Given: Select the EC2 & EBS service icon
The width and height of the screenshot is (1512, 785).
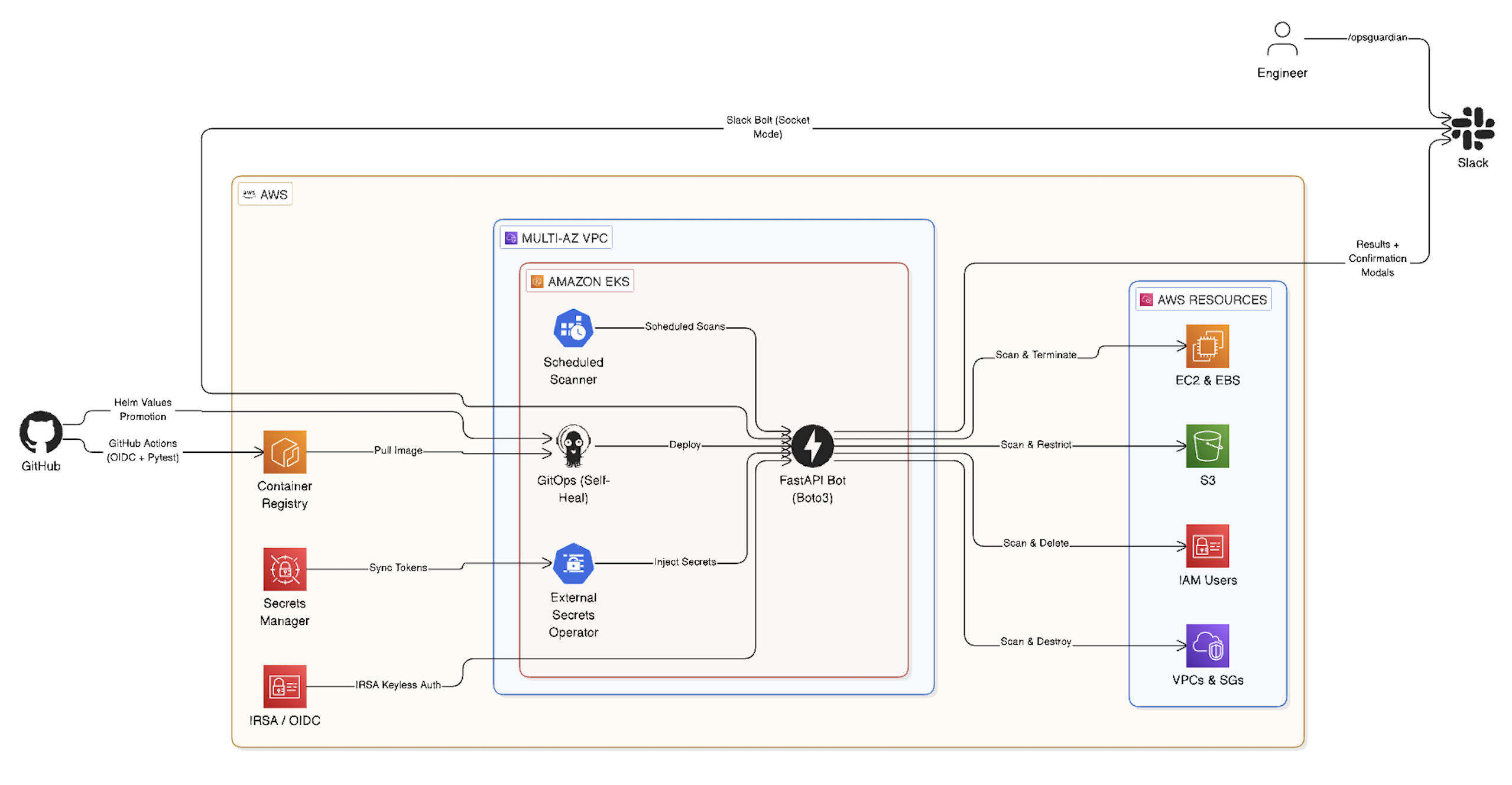Looking at the screenshot, I should pos(1207,346).
